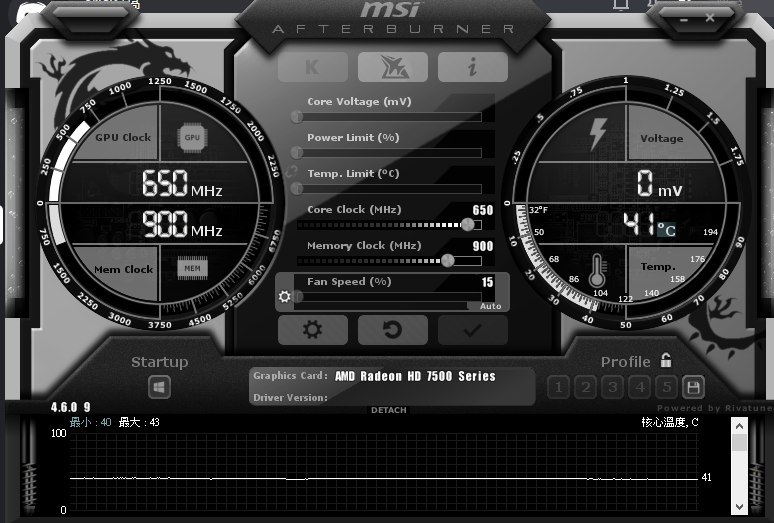This screenshot has width=774, height=523.
Task: Select profile slot 4
Action: pyautogui.click(x=640, y=387)
